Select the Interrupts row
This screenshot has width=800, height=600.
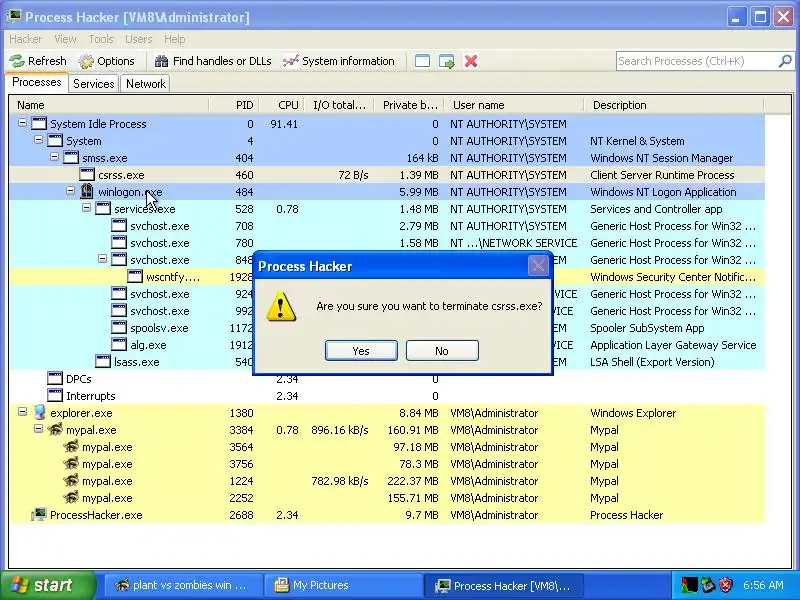pos(387,396)
